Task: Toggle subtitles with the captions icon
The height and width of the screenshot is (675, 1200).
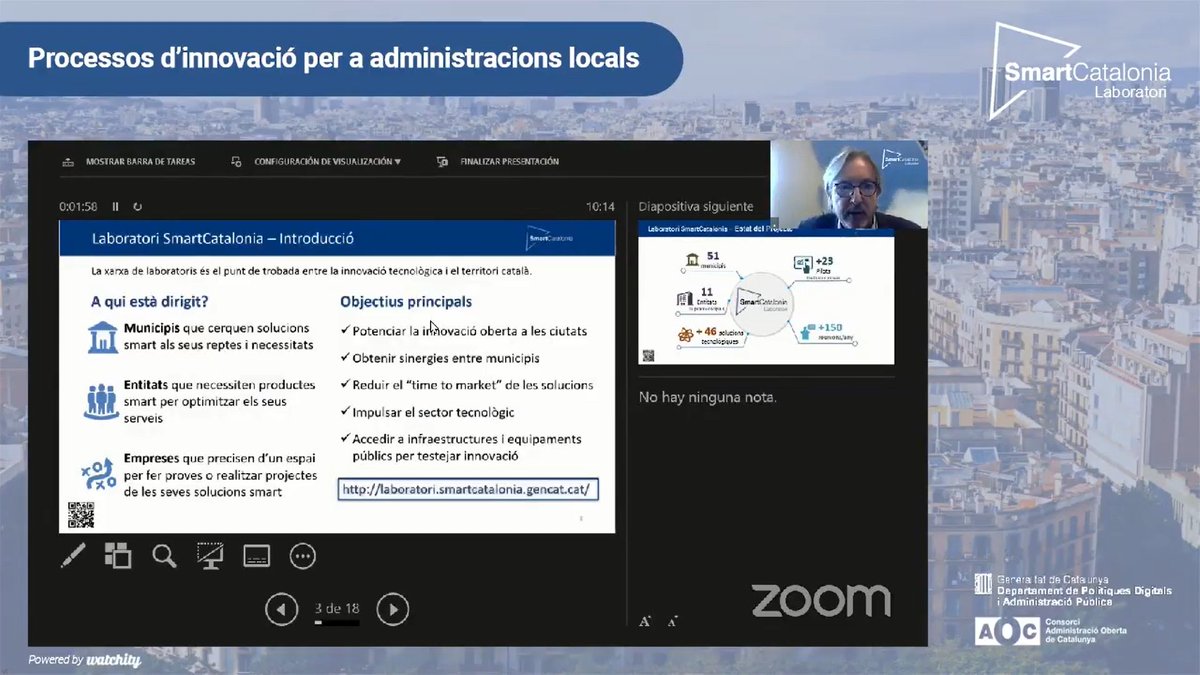Action: (x=256, y=555)
